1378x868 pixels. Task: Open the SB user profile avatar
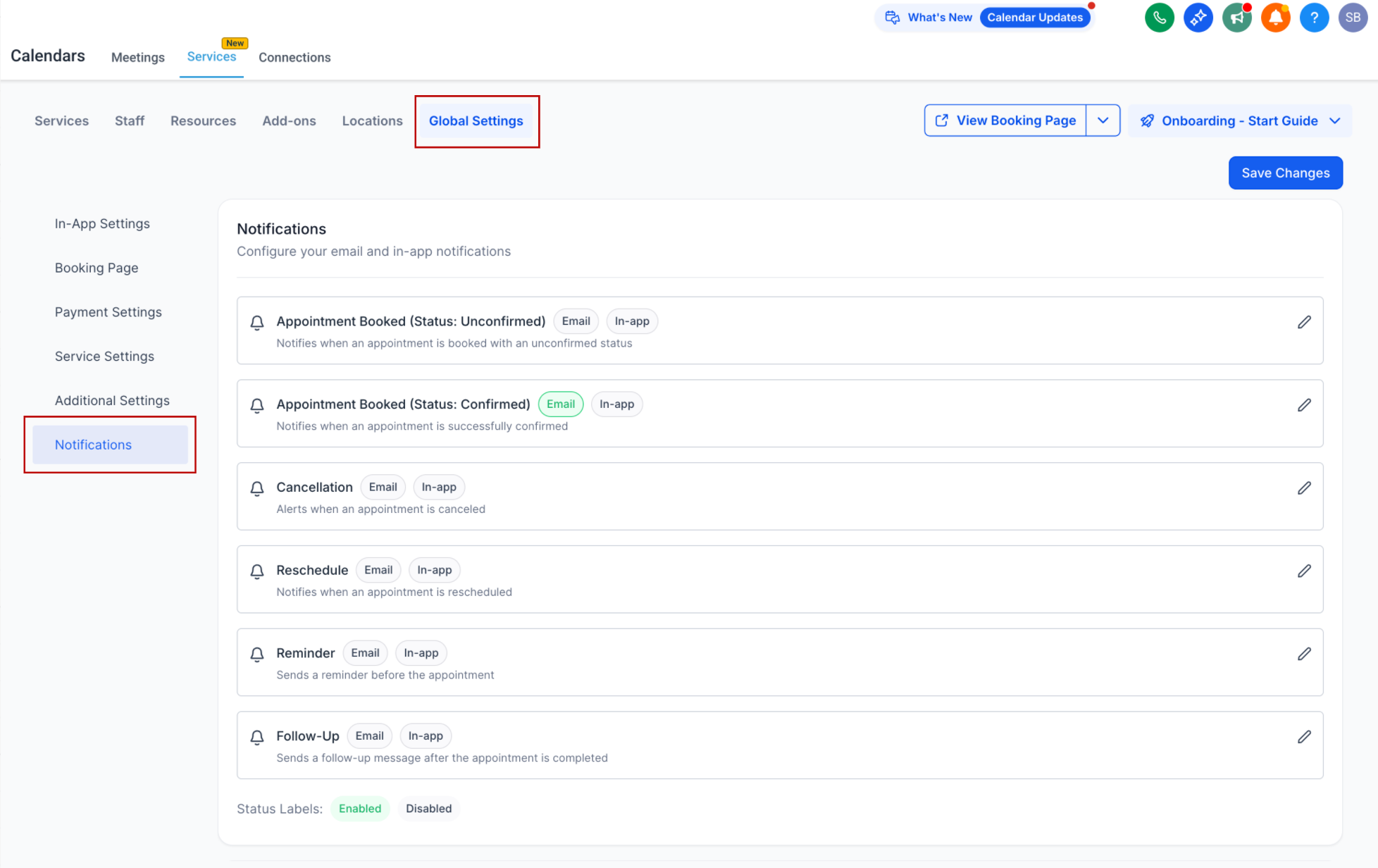pyautogui.click(x=1353, y=18)
